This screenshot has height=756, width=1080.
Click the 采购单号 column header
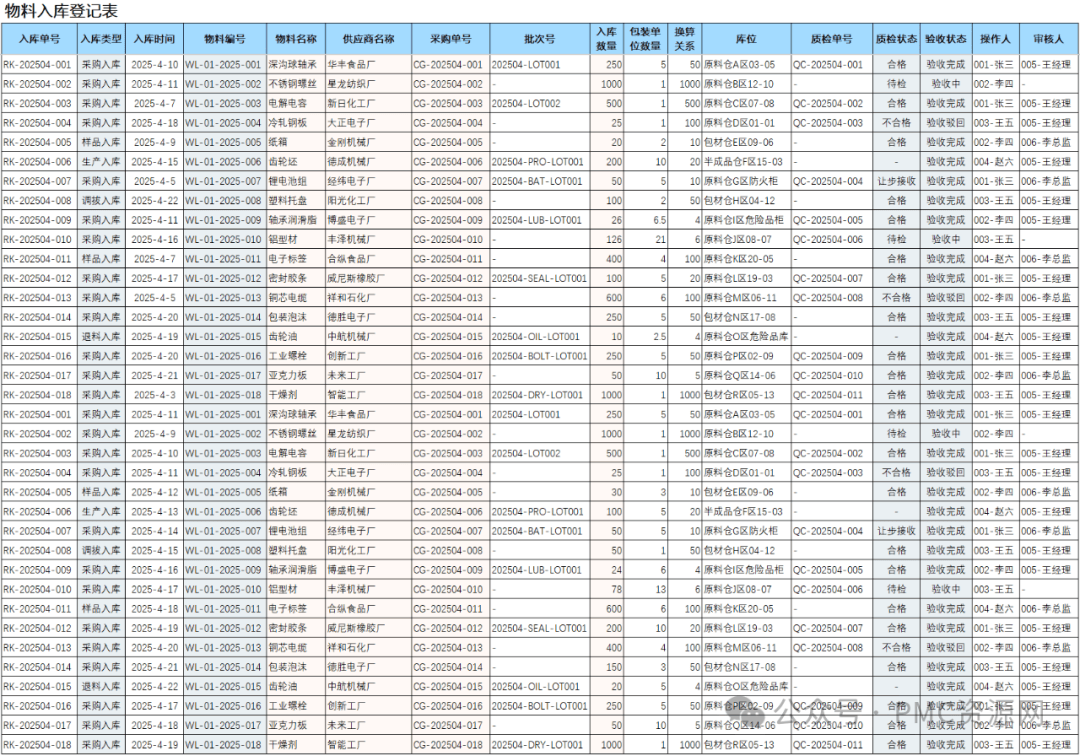tap(450, 39)
